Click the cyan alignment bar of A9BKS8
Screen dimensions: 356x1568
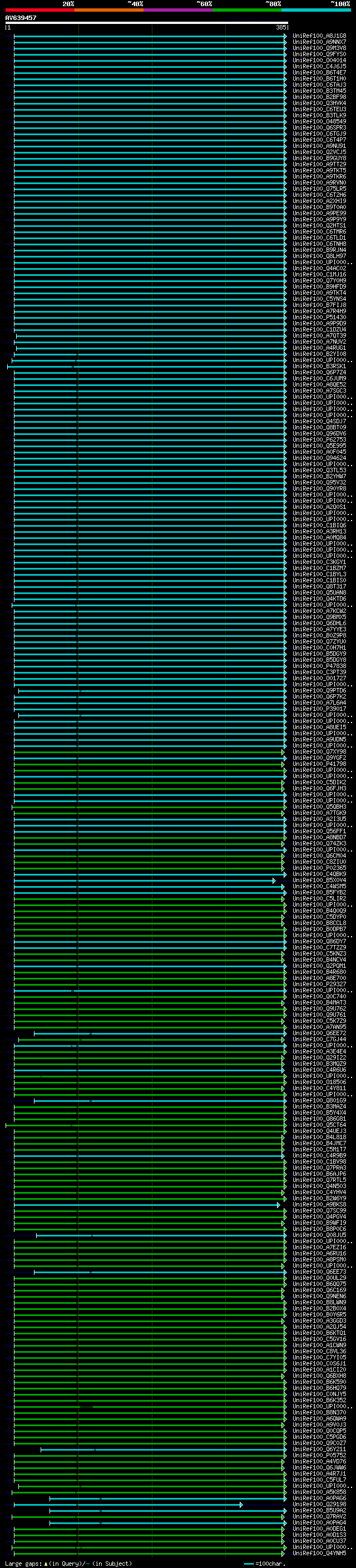[147, 1205]
